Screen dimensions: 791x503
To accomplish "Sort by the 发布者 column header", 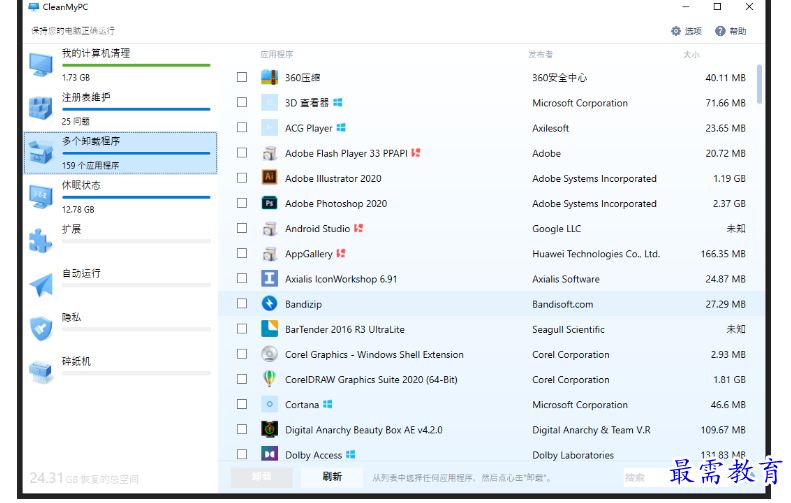I will click(541, 54).
